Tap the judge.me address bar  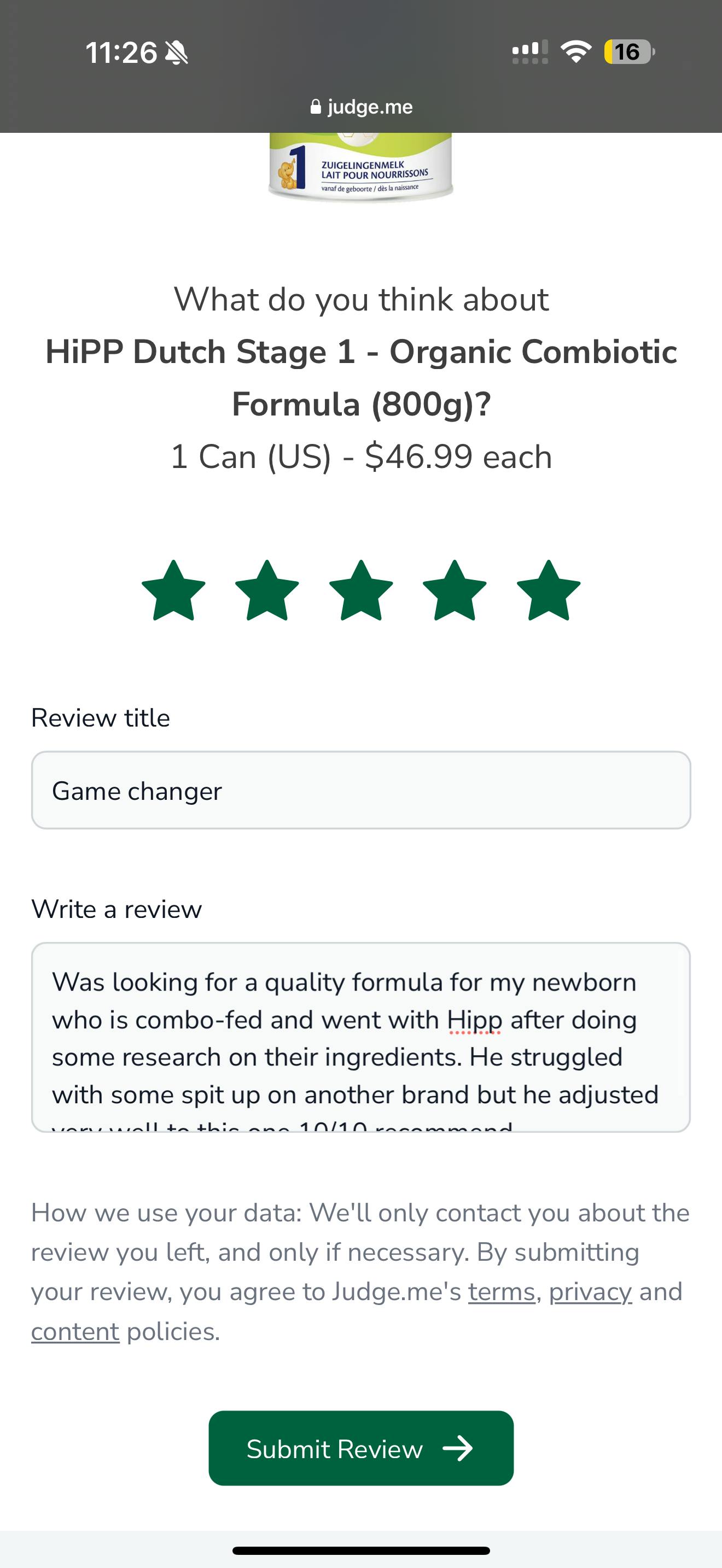tap(362, 107)
